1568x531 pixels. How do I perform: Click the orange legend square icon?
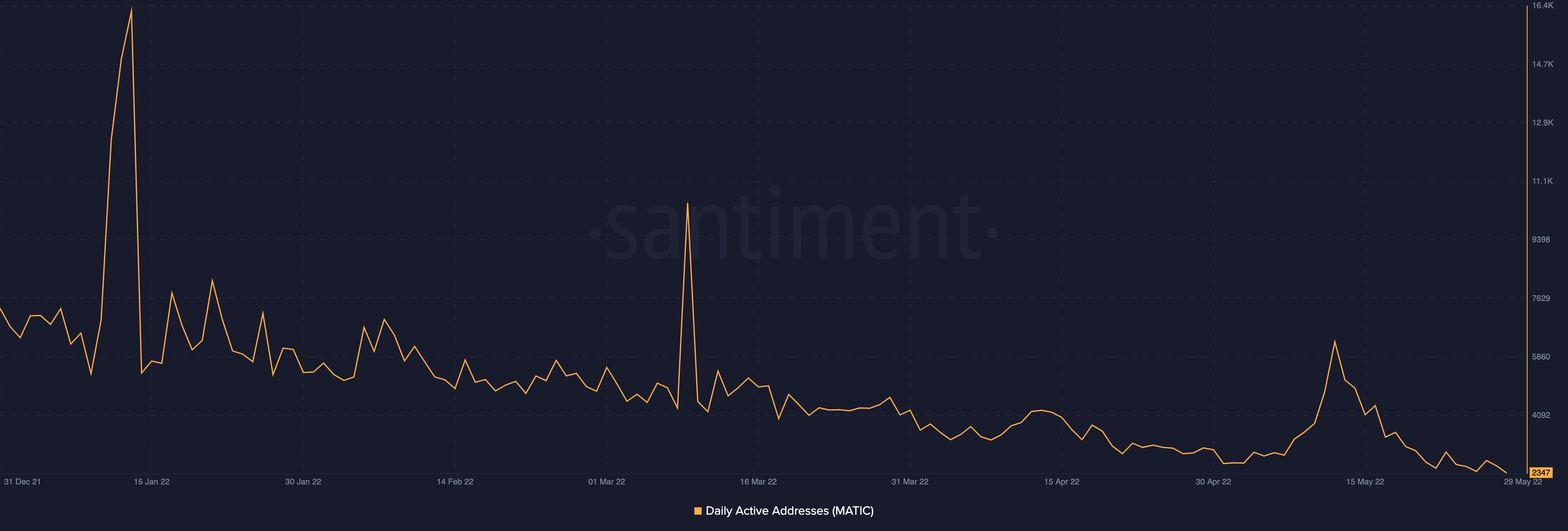point(699,511)
